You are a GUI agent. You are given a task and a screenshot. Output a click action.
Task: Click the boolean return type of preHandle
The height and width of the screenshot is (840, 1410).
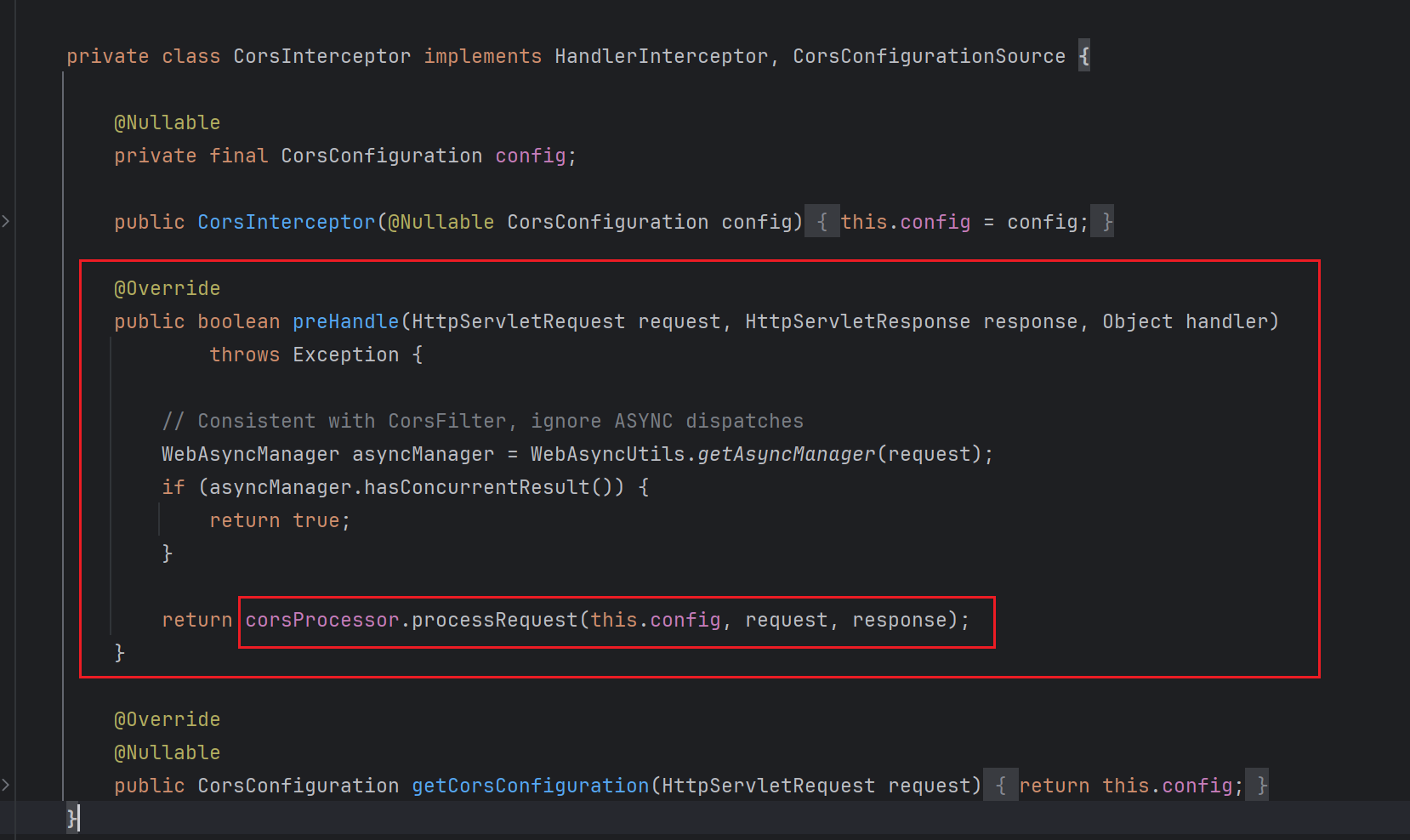[238, 321]
